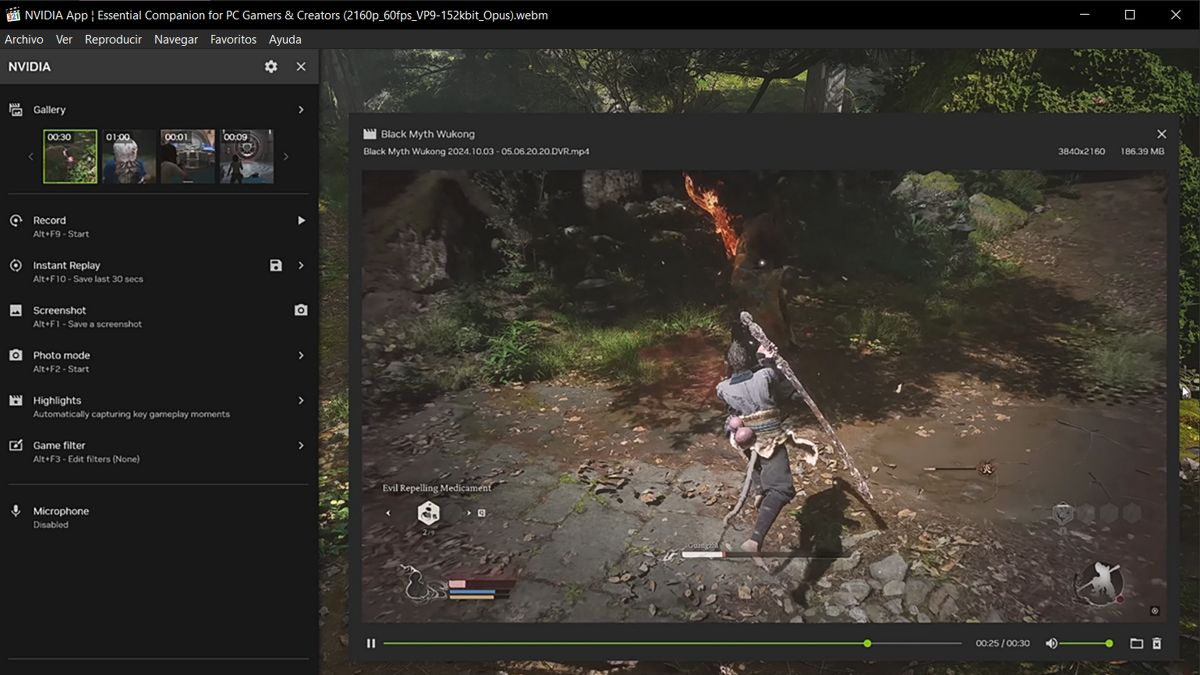This screenshot has height=675, width=1200.
Task: Open NVIDIA app settings gear
Action: 270,66
